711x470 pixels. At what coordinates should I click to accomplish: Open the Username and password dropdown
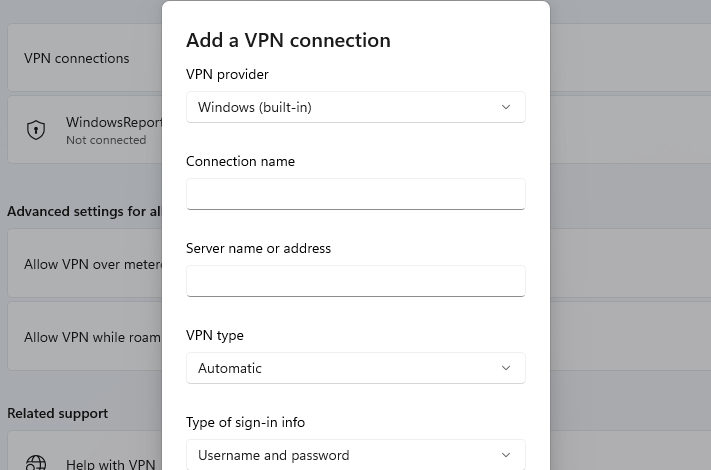click(x=356, y=455)
